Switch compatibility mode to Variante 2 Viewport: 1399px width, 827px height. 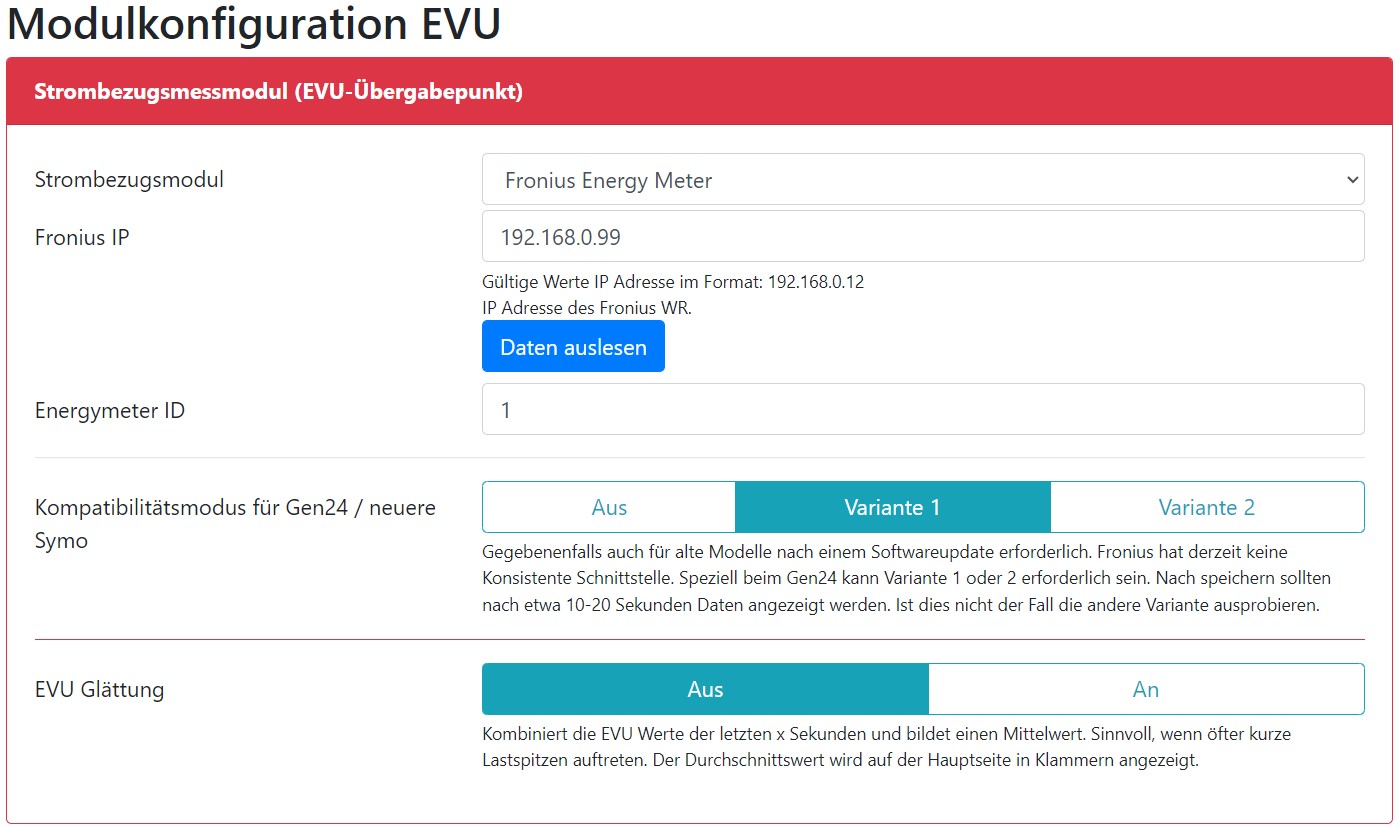pyautogui.click(x=1206, y=508)
